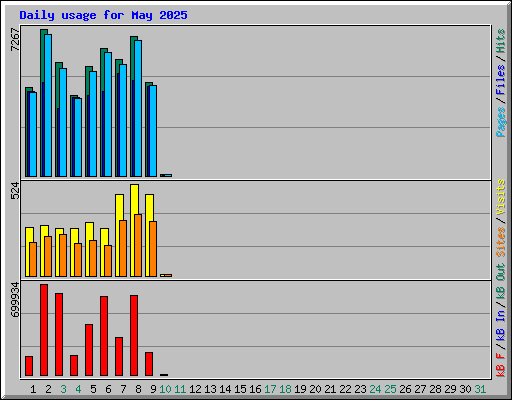Click day 7 on the x-axis
Image resolution: width=512 pixels, height=400 pixels.
(x=123, y=389)
